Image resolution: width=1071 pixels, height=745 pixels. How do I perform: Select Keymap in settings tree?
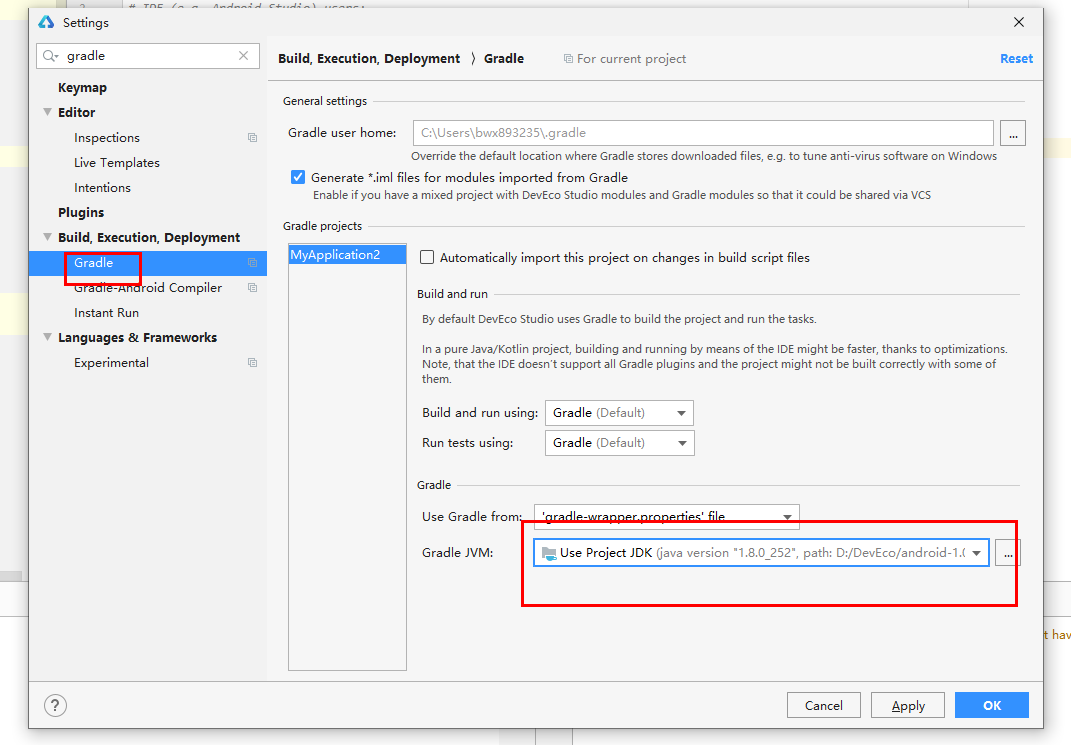point(83,87)
